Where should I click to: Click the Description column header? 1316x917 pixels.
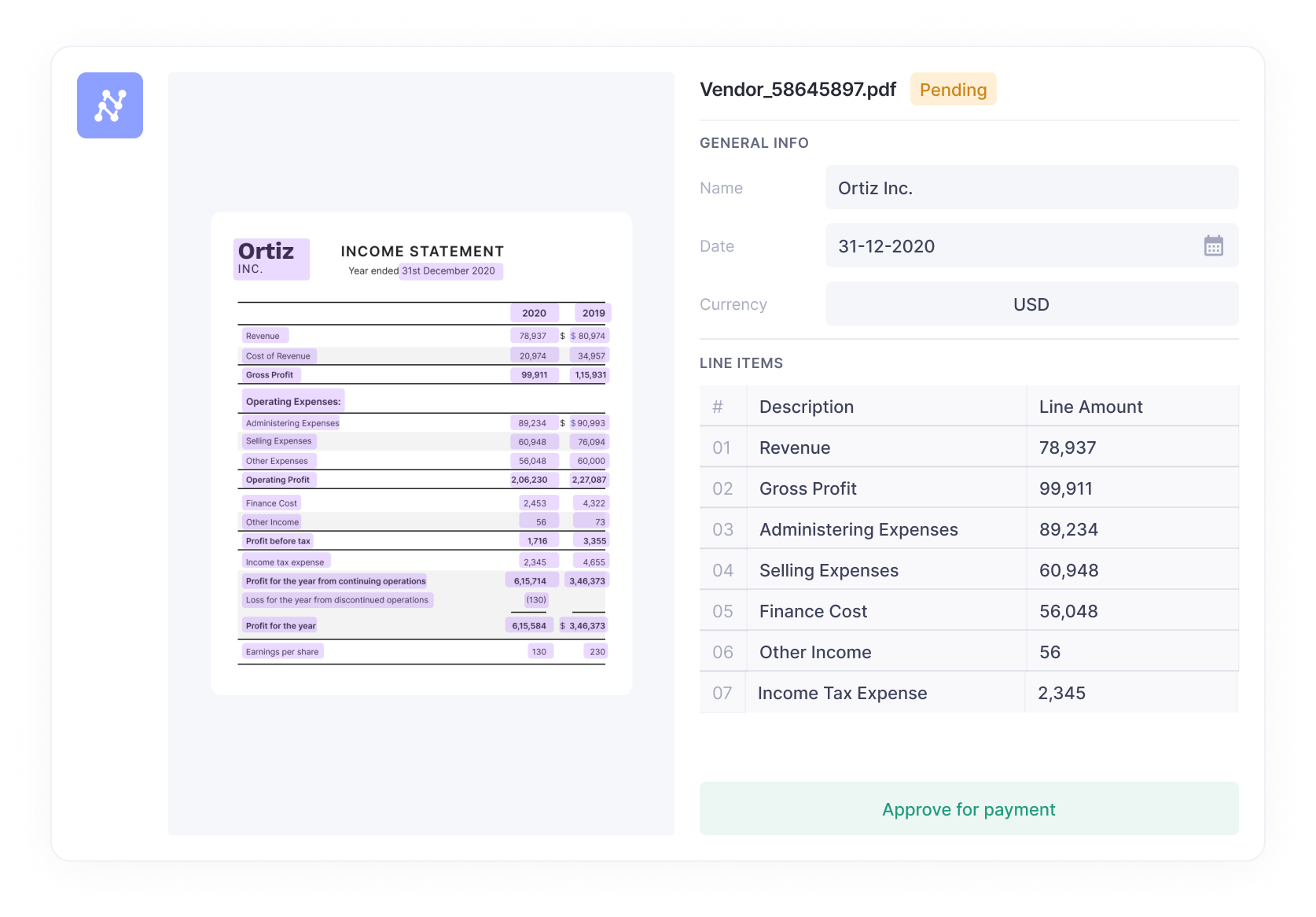[x=806, y=407]
